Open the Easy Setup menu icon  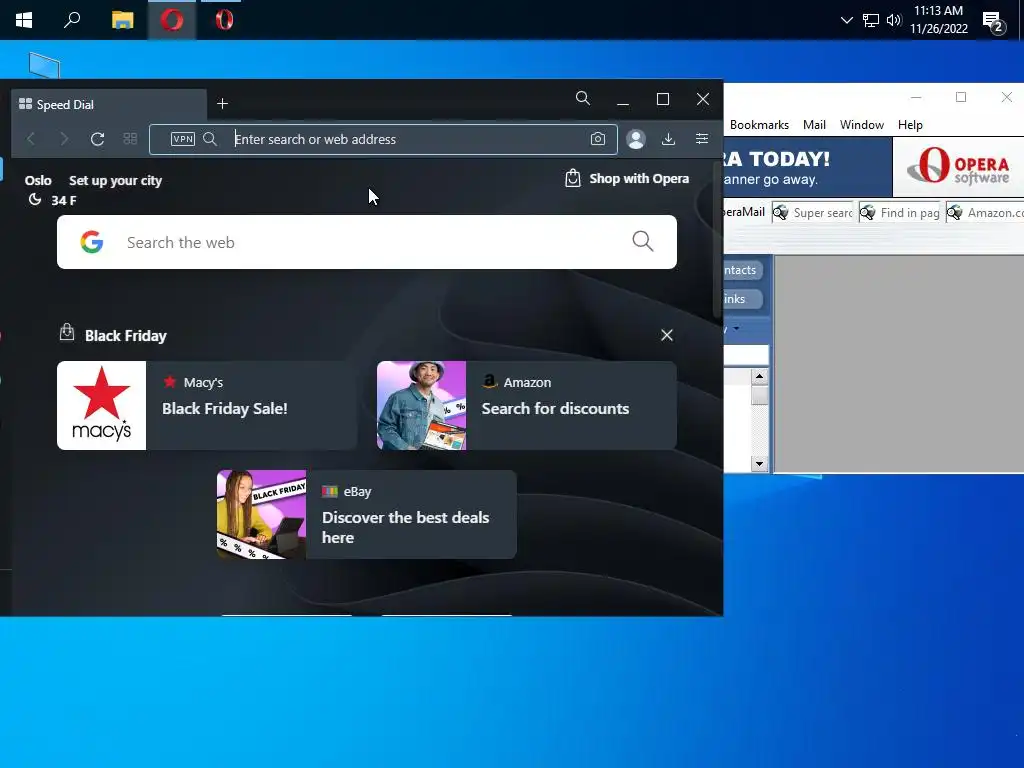[701, 138]
